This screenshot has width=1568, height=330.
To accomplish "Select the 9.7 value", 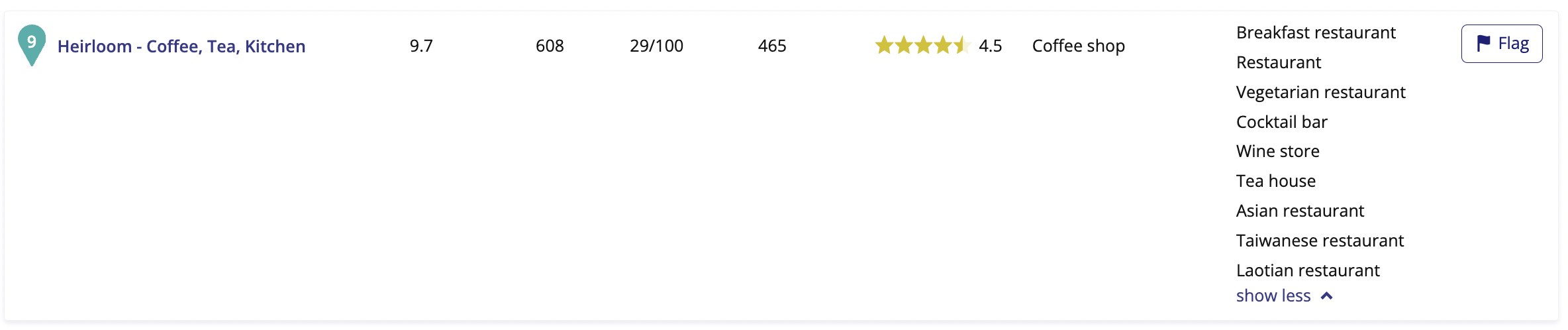I will point(421,46).
